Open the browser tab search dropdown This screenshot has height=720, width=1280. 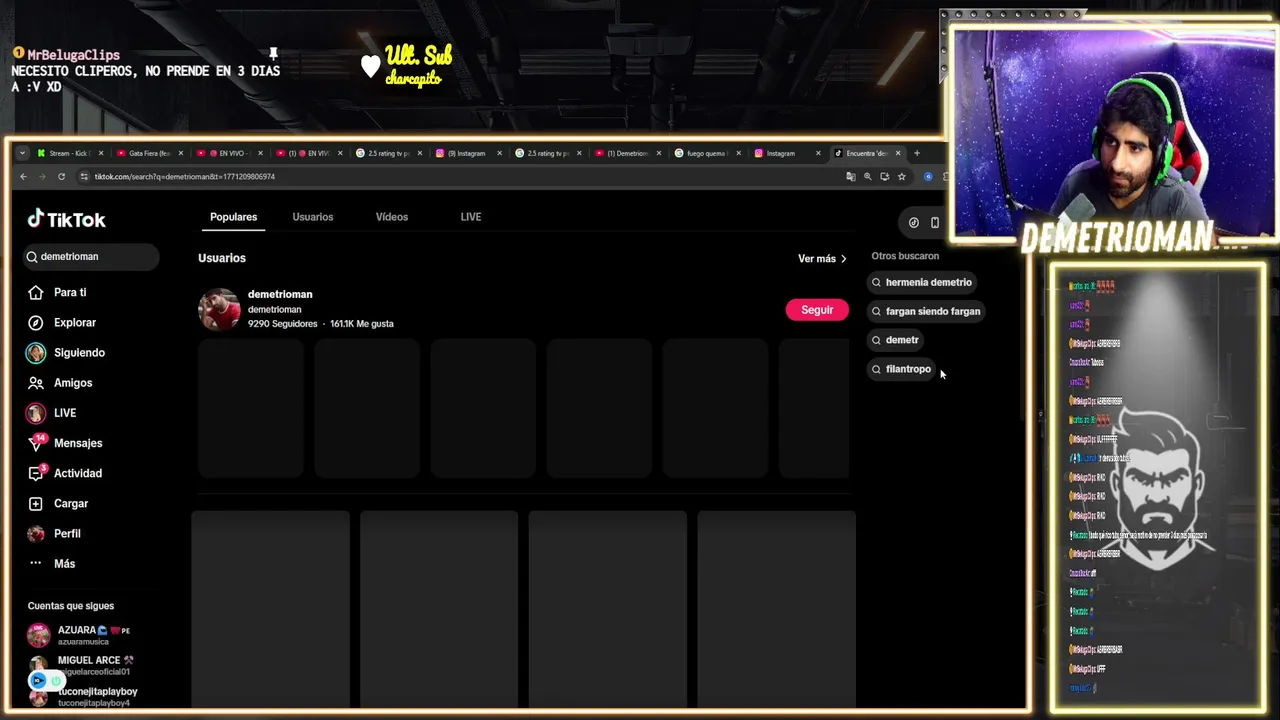[x=22, y=153]
